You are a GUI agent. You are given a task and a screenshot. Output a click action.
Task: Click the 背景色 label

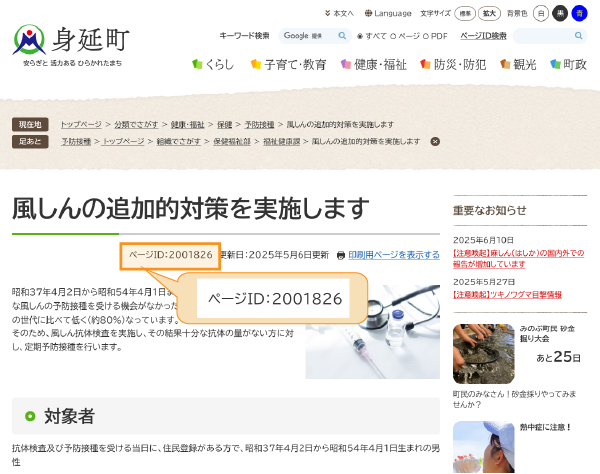(x=517, y=13)
